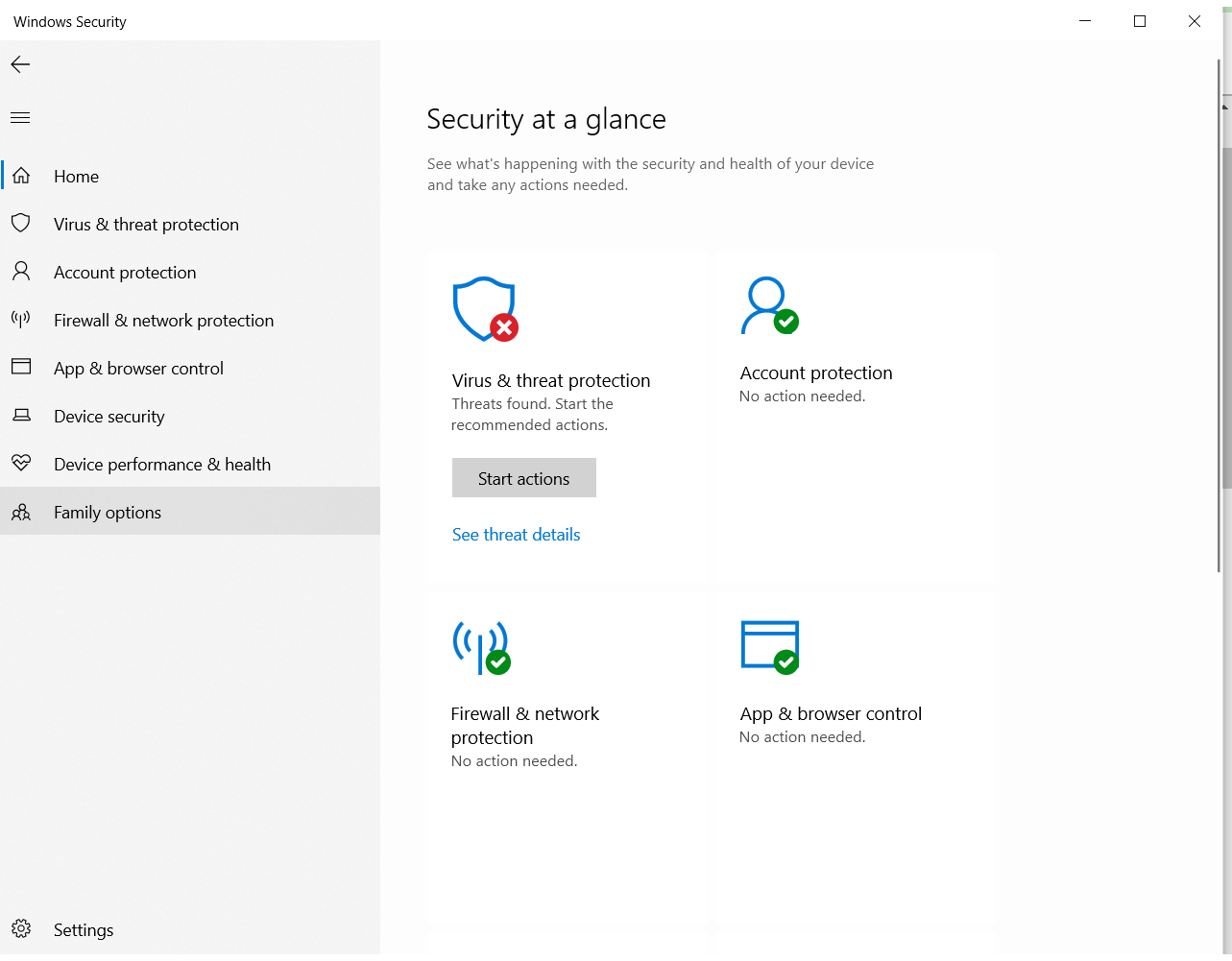Open Firewall & network protection in sidebar
This screenshot has width=1232, height=961.
(190, 320)
